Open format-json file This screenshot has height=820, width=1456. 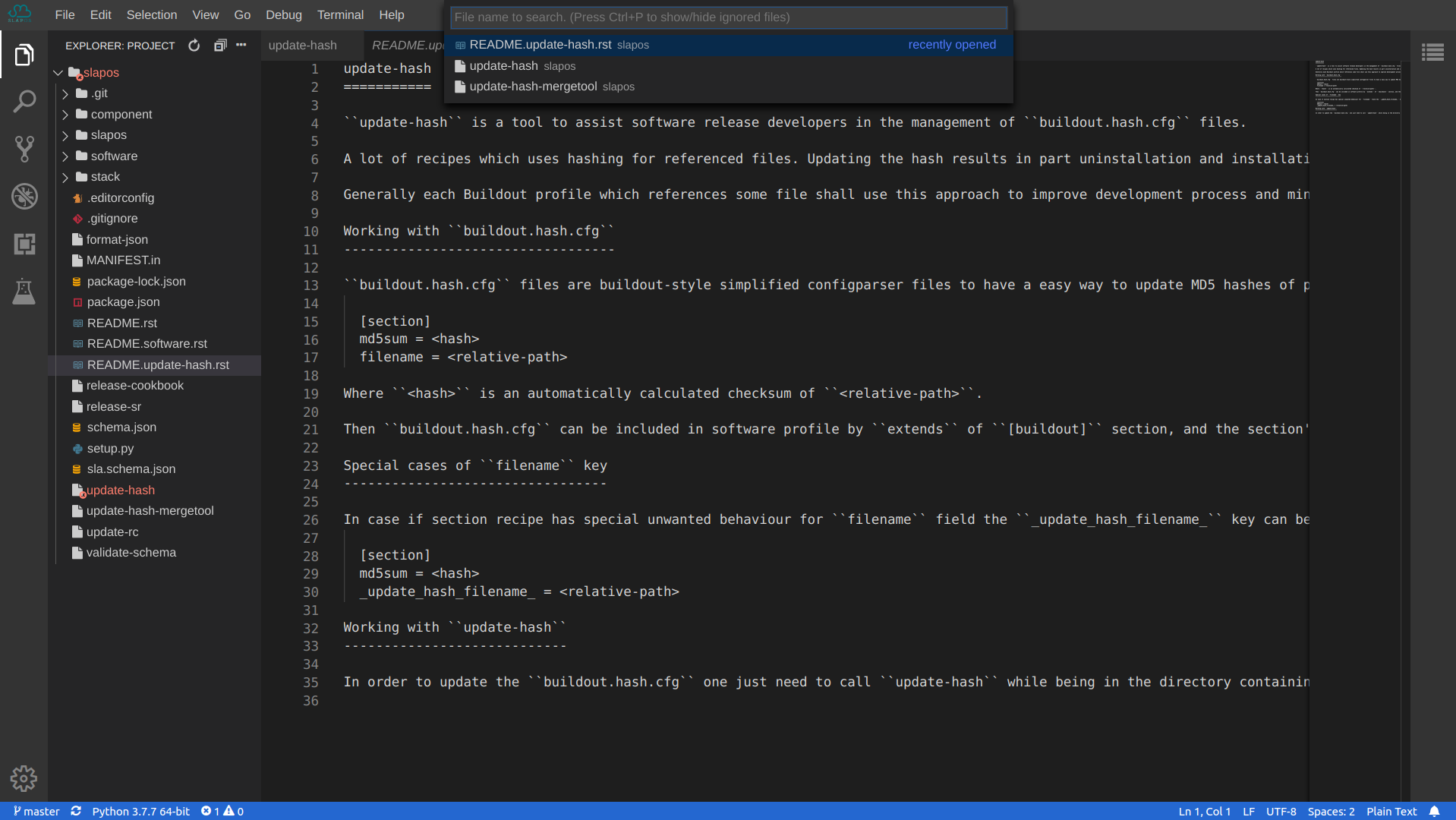point(155,240)
